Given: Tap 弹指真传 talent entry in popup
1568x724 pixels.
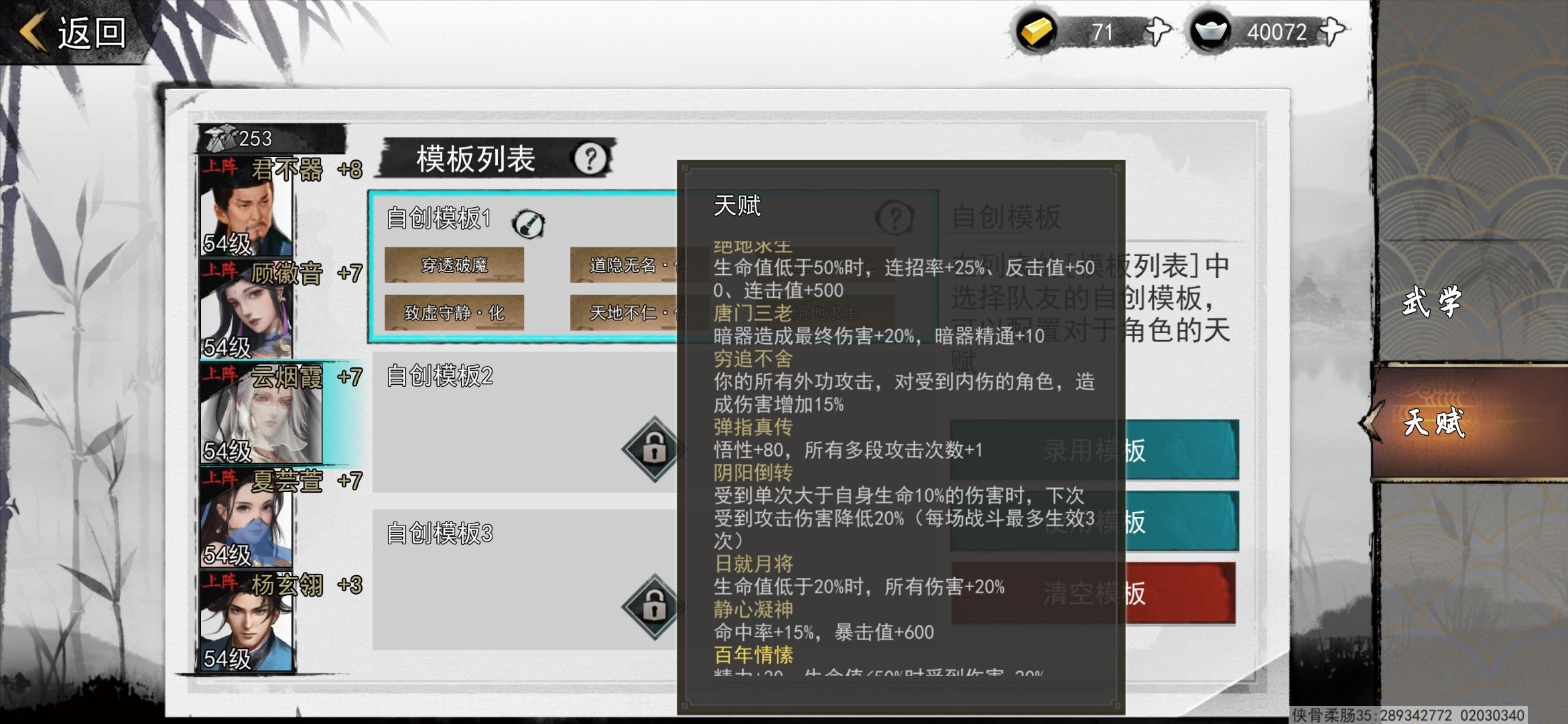Looking at the screenshot, I should click(x=753, y=427).
